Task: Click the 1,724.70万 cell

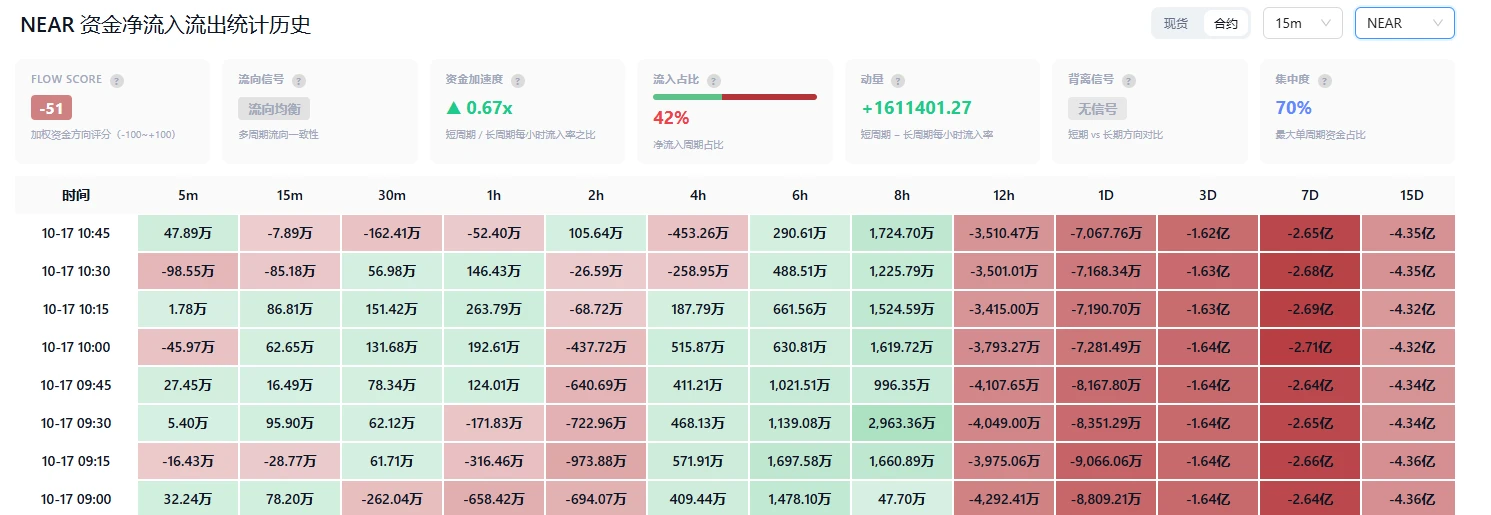Action: [902, 233]
